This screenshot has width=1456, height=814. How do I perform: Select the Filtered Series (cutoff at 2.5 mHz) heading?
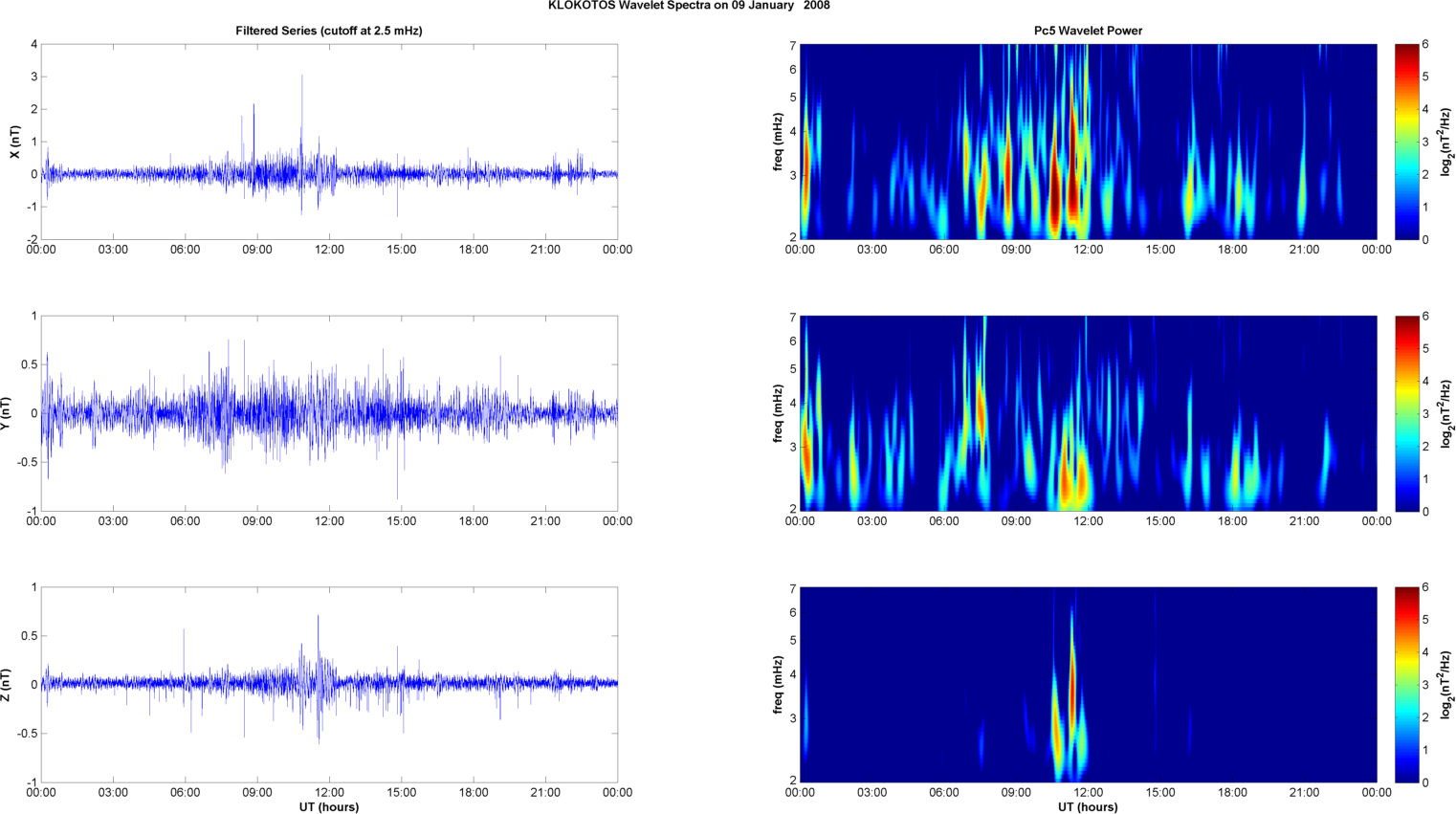tap(329, 31)
